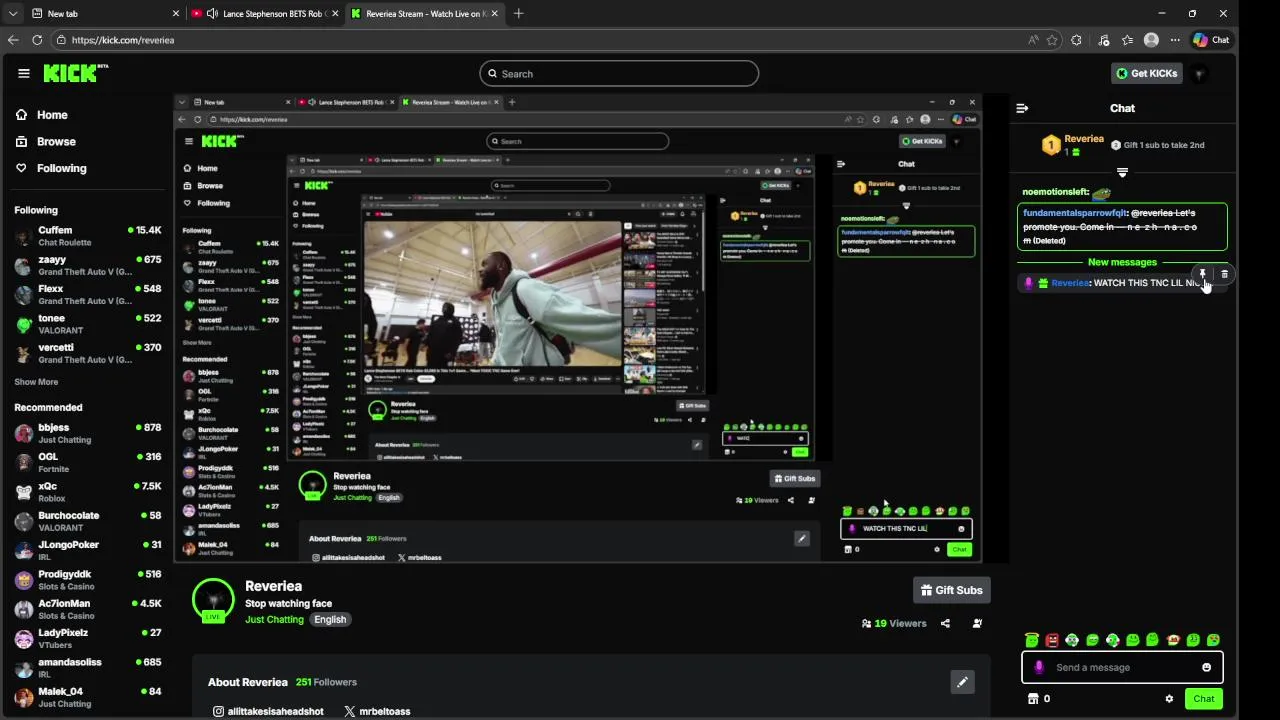Open the emoji picker in message box
Image resolution: width=1280 pixels, height=720 pixels.
tap(1206, 667)
